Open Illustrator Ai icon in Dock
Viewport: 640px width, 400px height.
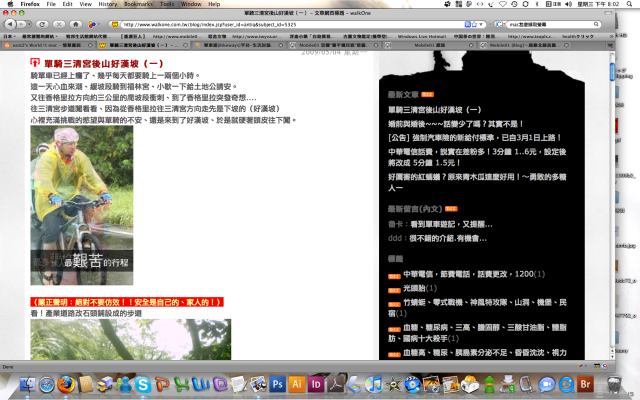pos(297,384)
